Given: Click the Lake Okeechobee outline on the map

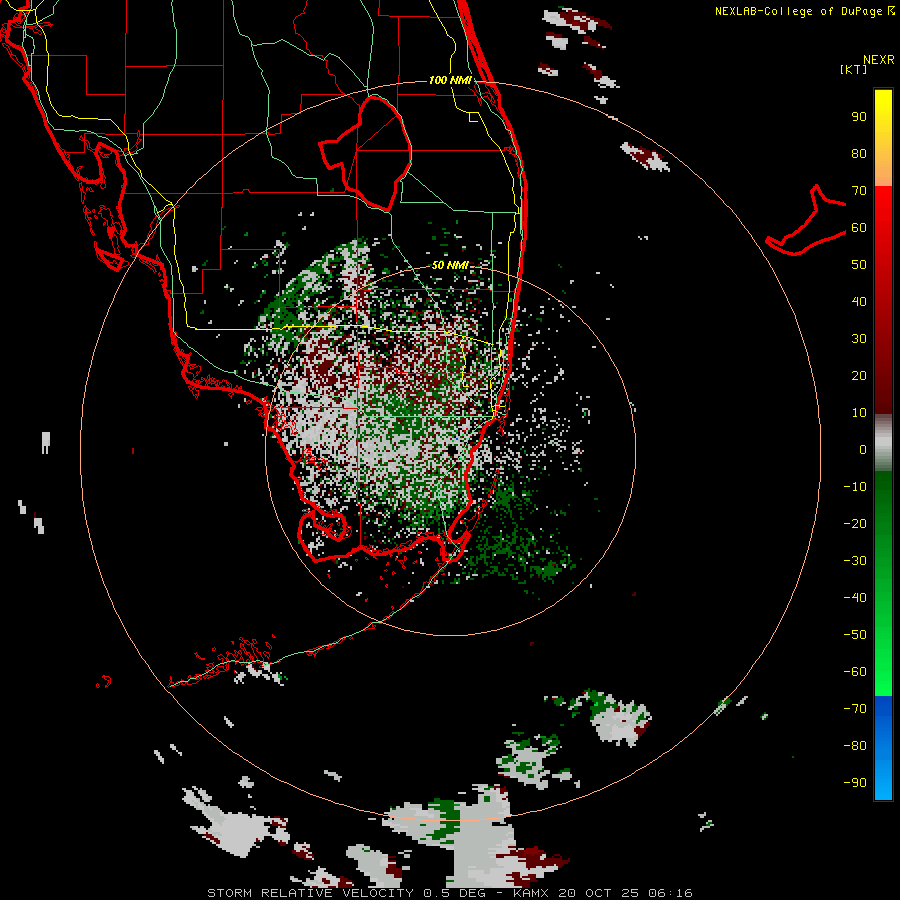Looking at the screenshot, I should pyautogui.click(x=365, y=153).
